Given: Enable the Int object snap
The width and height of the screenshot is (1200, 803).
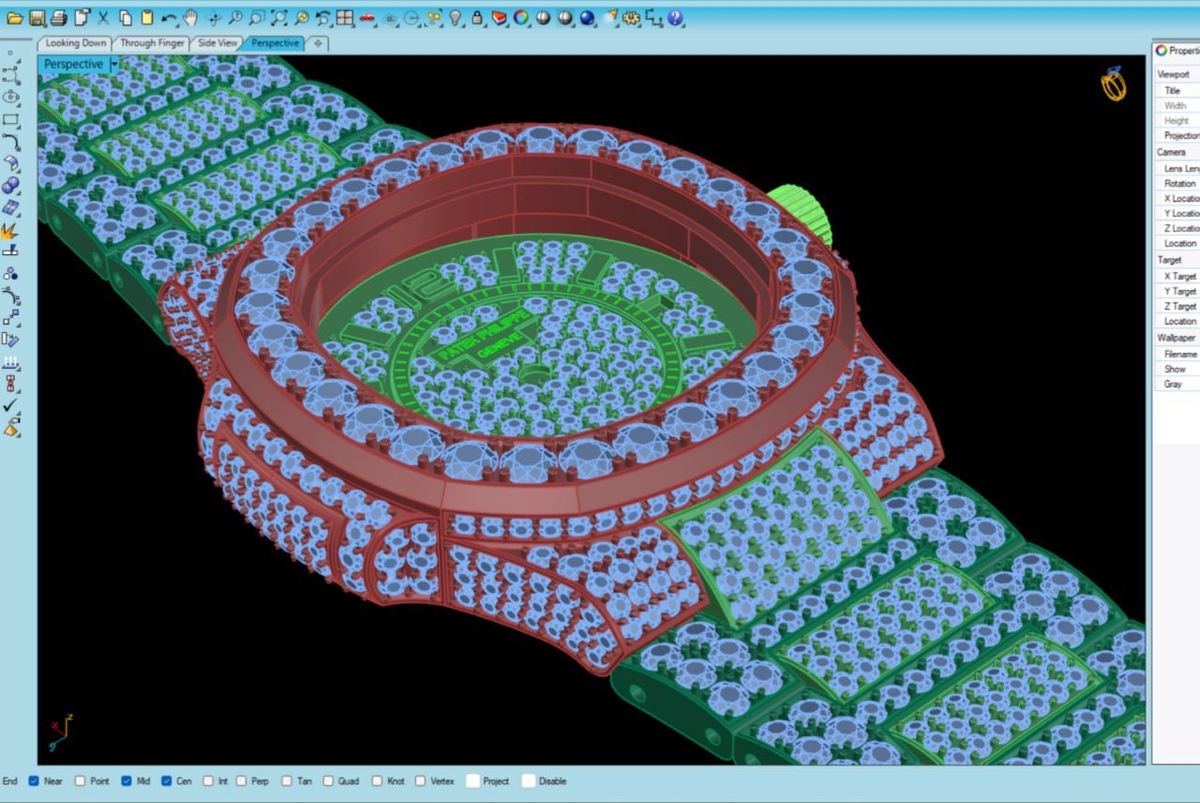Looking at the screenshot, I should (207, 781).
